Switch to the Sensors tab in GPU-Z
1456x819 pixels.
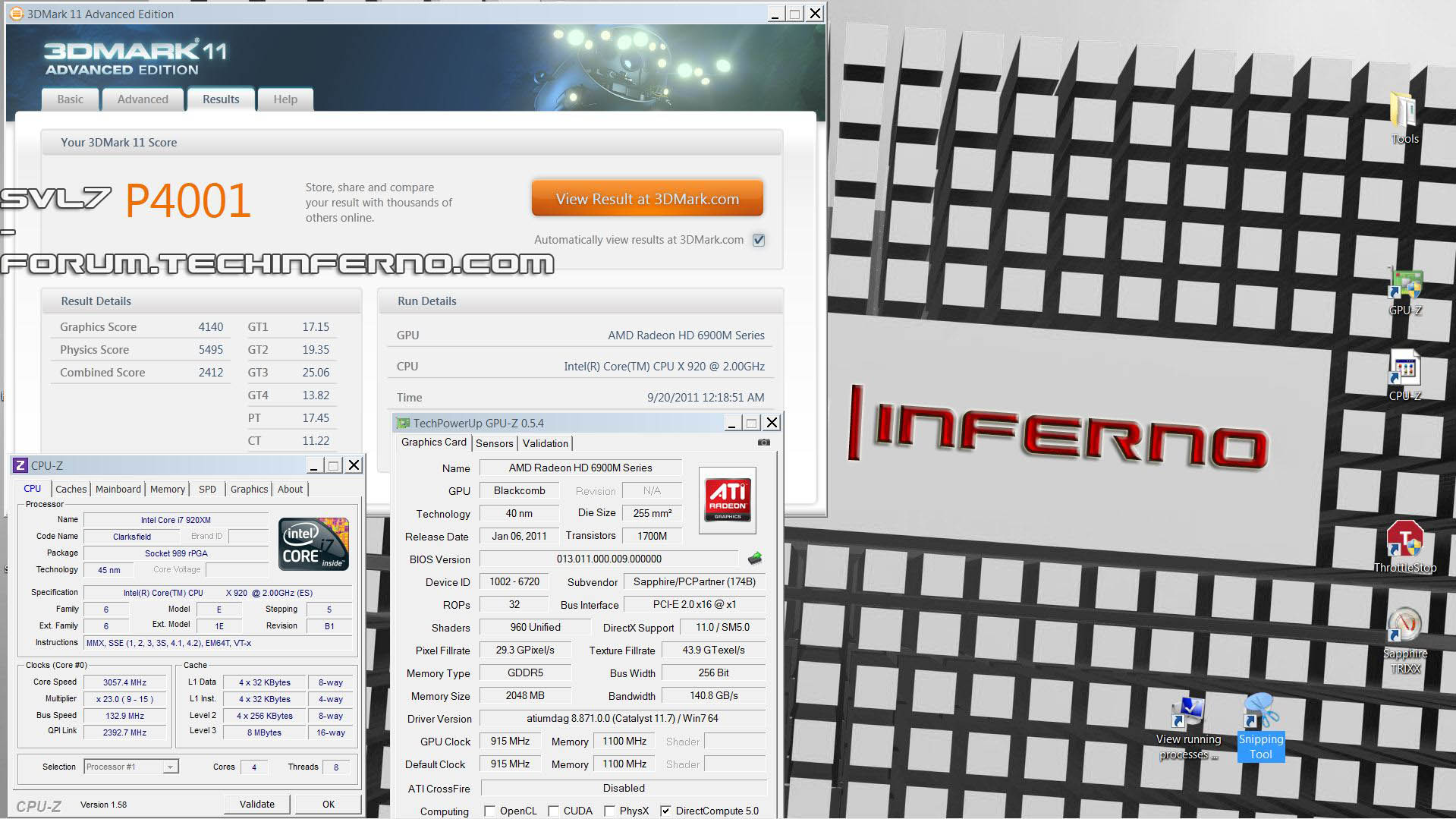point(495,443)
